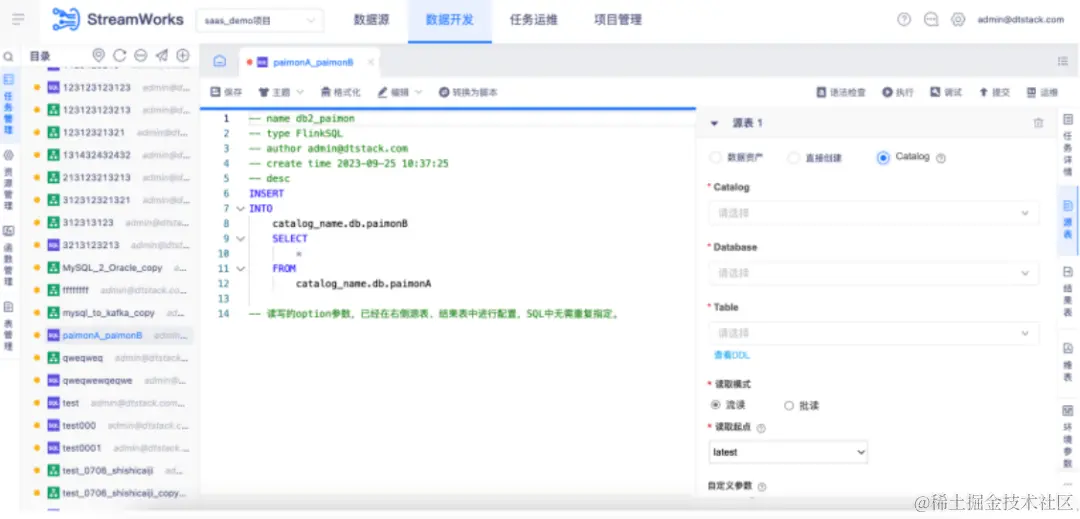
Task: Click the home icon tab
Action: click(x=219, y=61)
